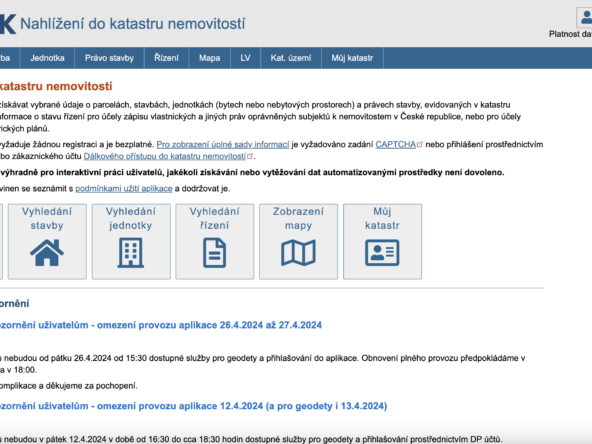Click the K logo in the header
The width and height of the screenshot is (592, 444).
click(x=8, y=24)
